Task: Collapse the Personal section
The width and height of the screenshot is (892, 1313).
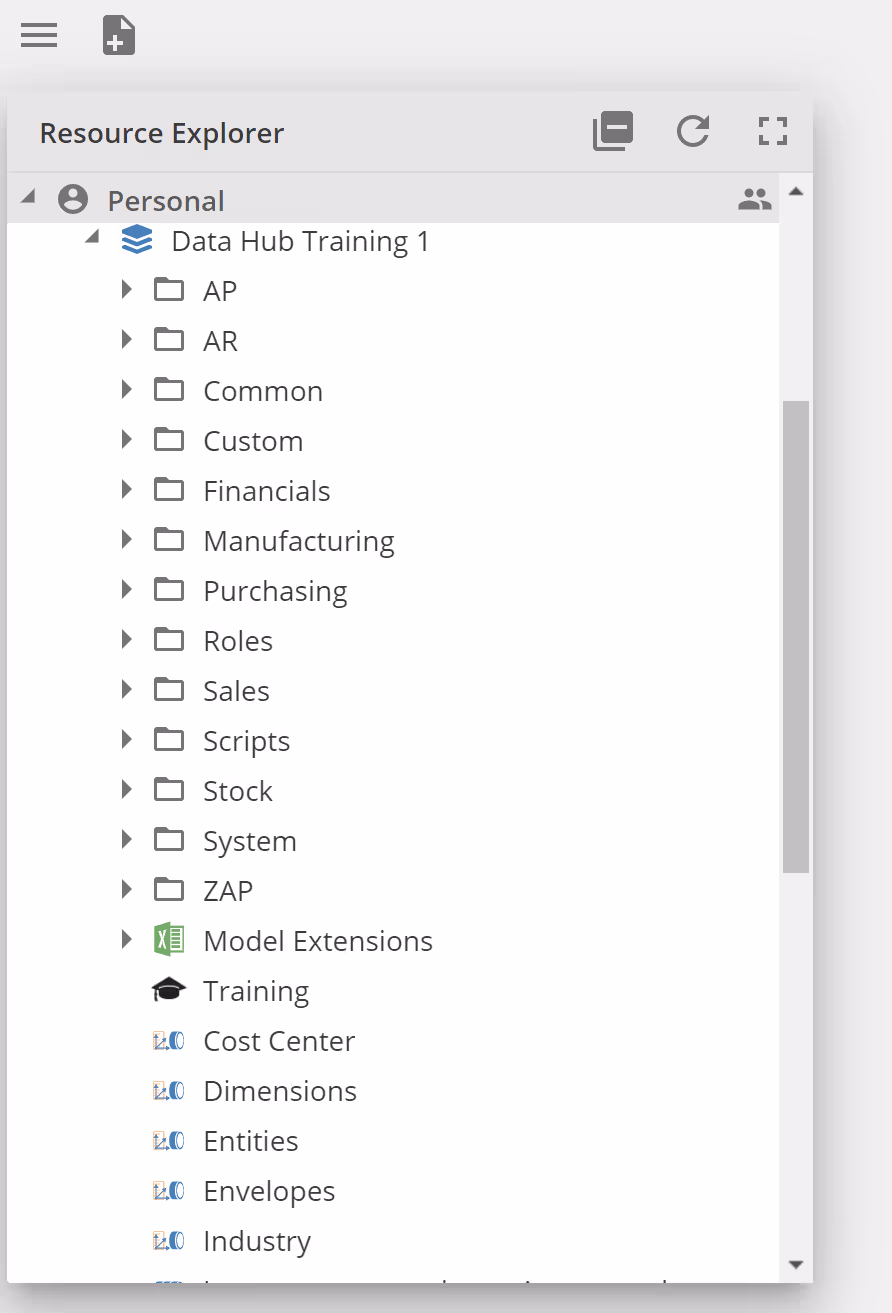Action: [28, 198]
